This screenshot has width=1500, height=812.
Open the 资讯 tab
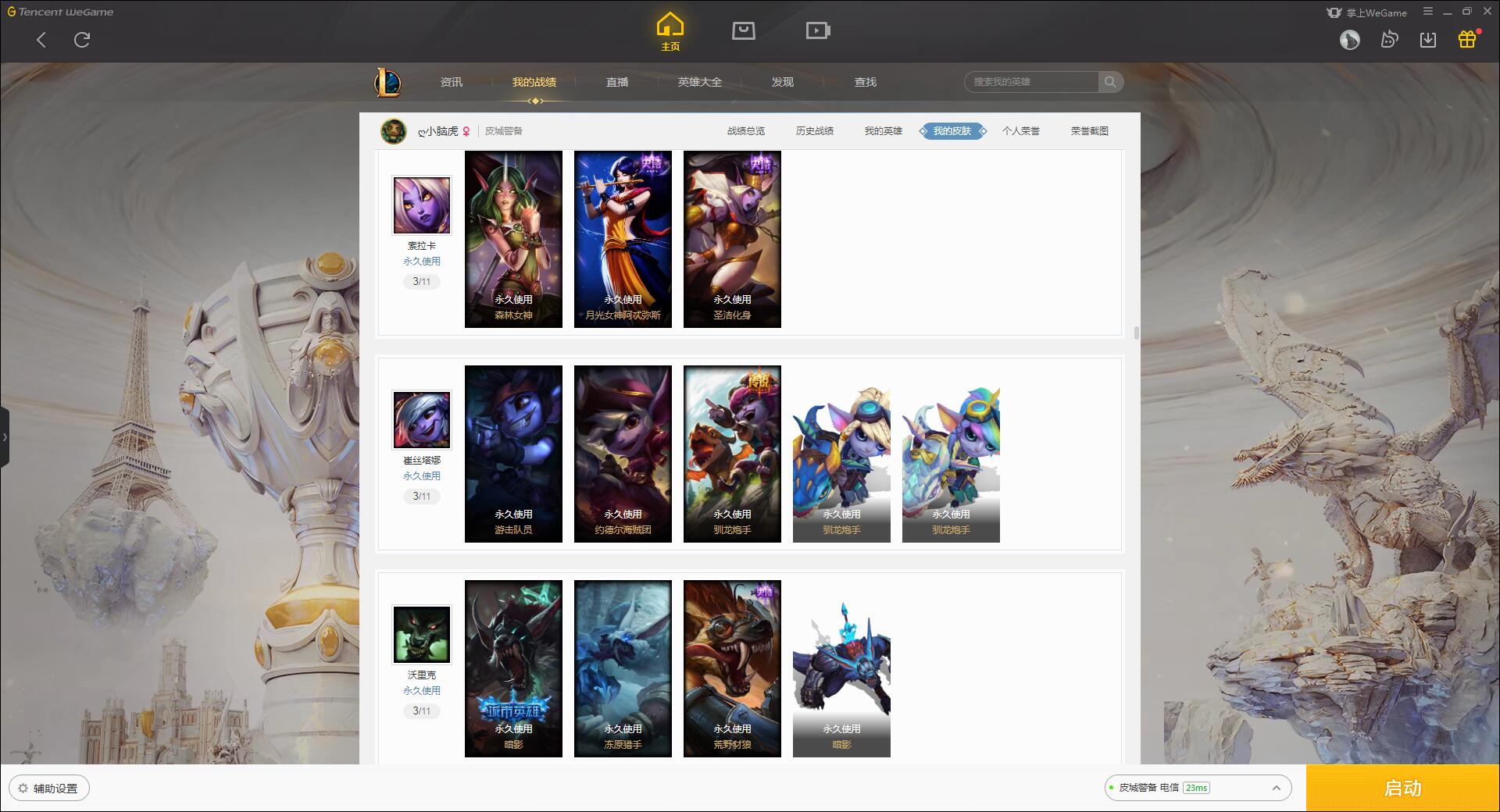[452, 82]
